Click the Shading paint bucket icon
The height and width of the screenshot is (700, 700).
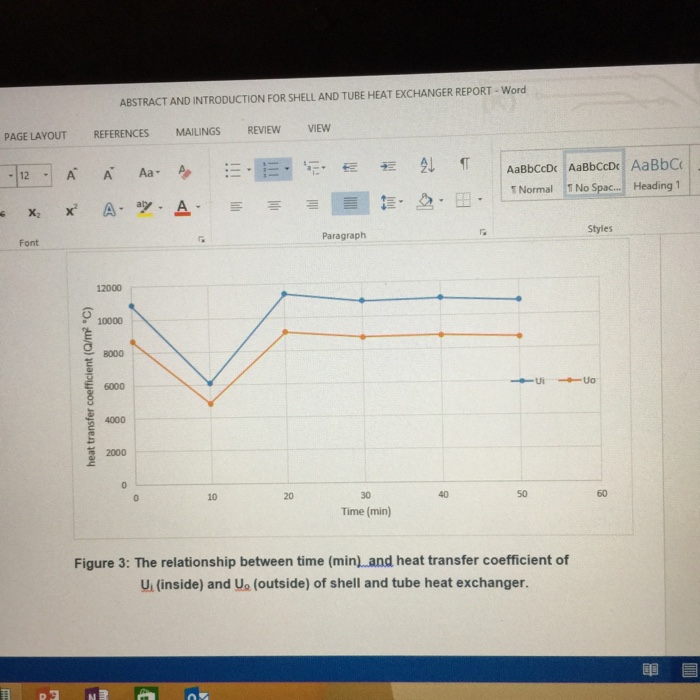(x=425, y=201)
